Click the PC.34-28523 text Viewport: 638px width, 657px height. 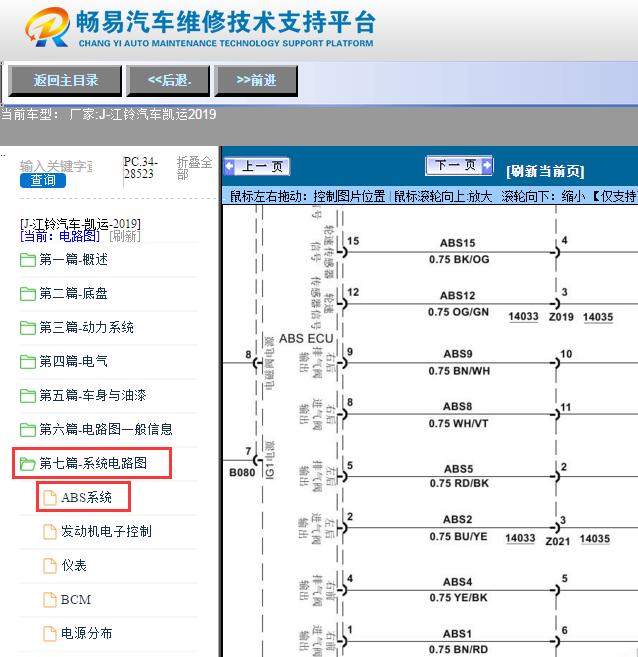(x=140, y=168)
